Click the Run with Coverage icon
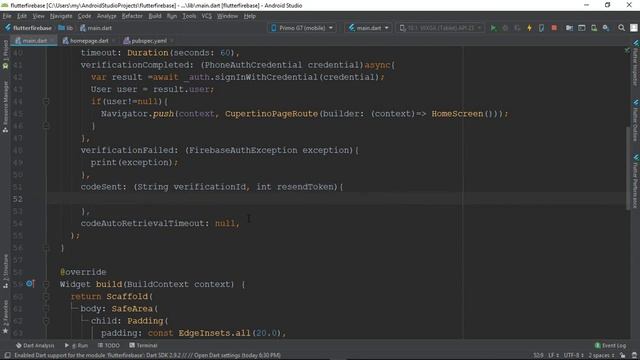The image size is (640, 360). [517, 28]
